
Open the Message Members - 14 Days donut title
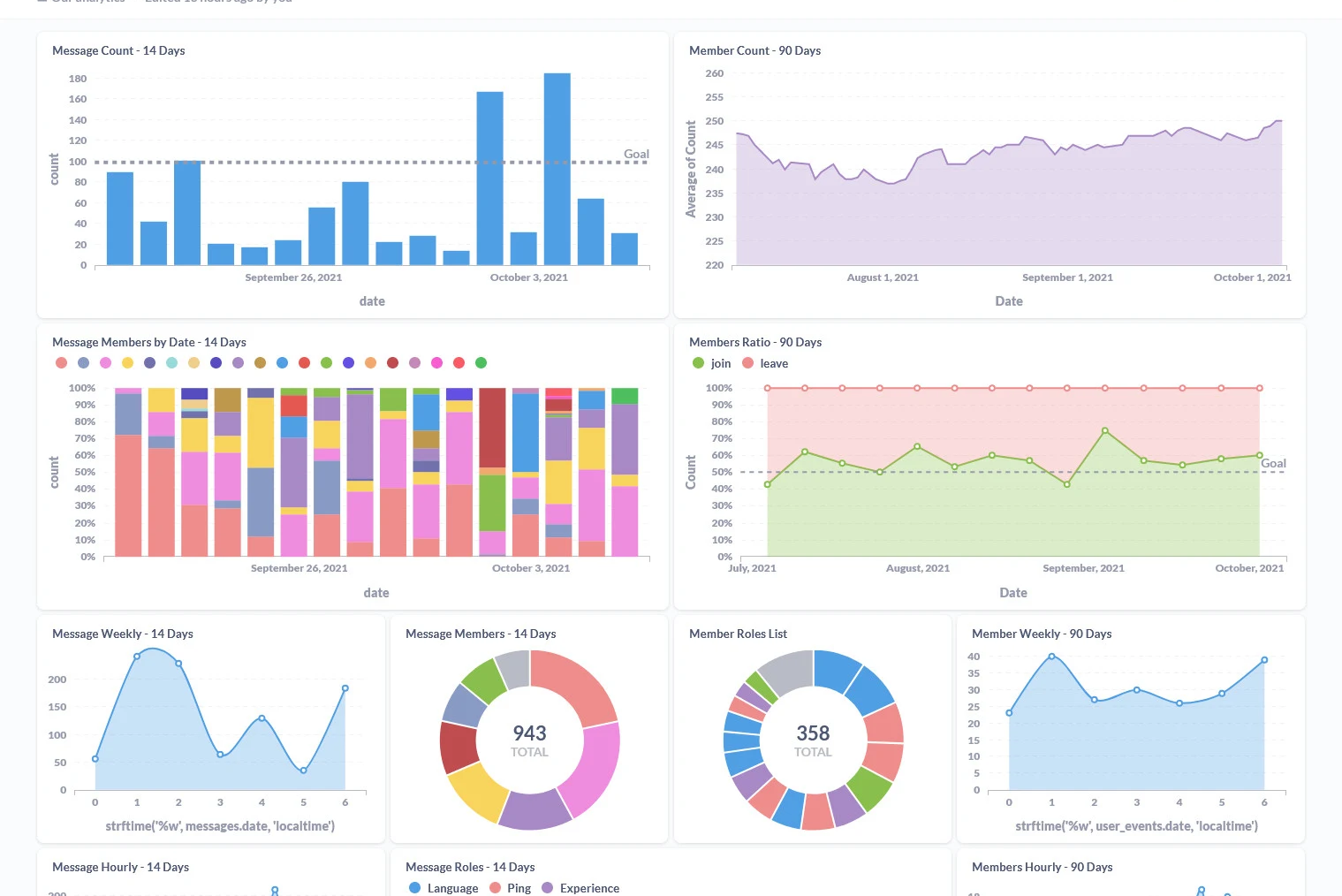coord(481,634)
